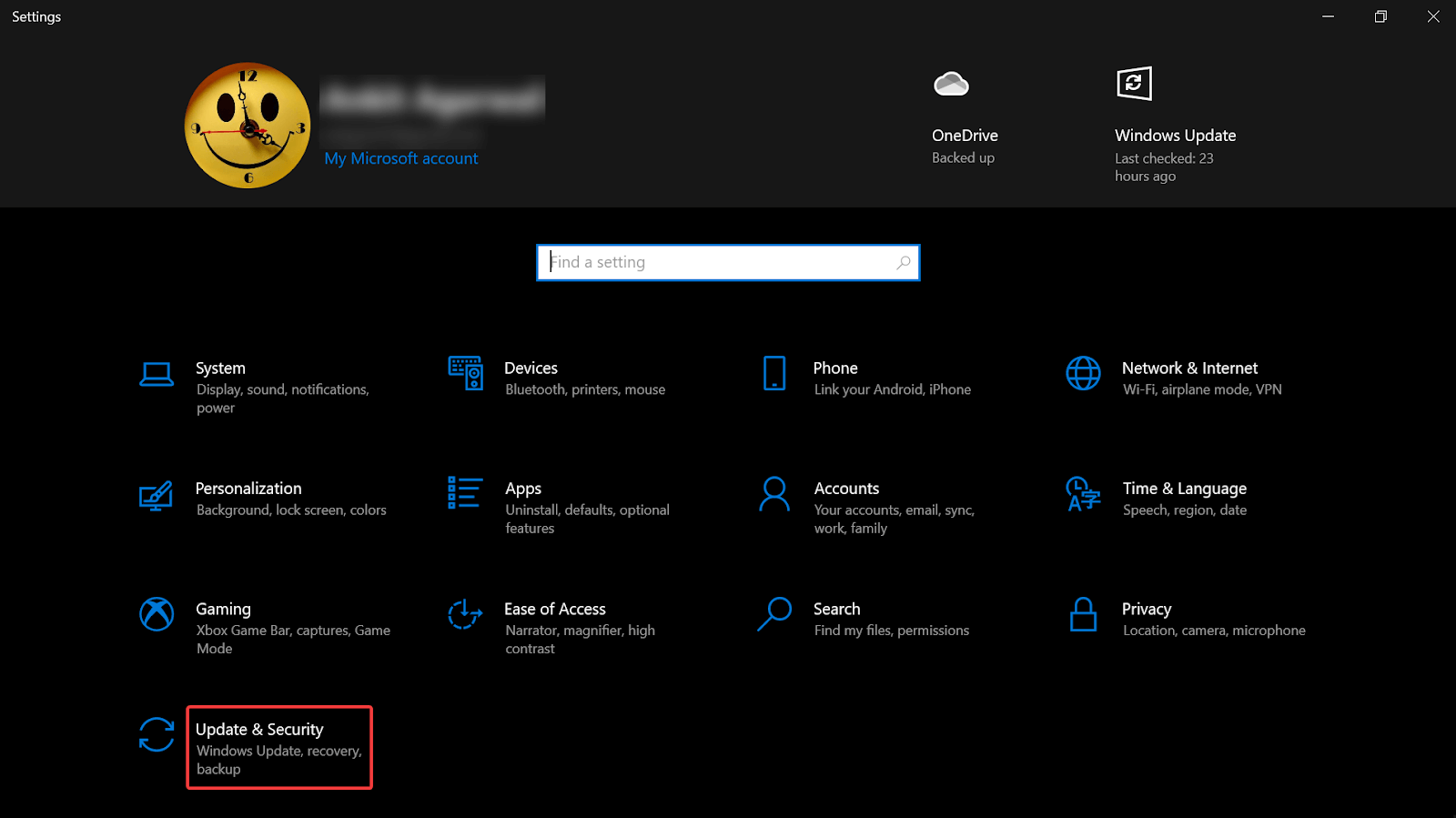Viewport: 1456px width, 818px height.
Task: Click the Network & Internet globe icon
Action: coord(1083,373)
